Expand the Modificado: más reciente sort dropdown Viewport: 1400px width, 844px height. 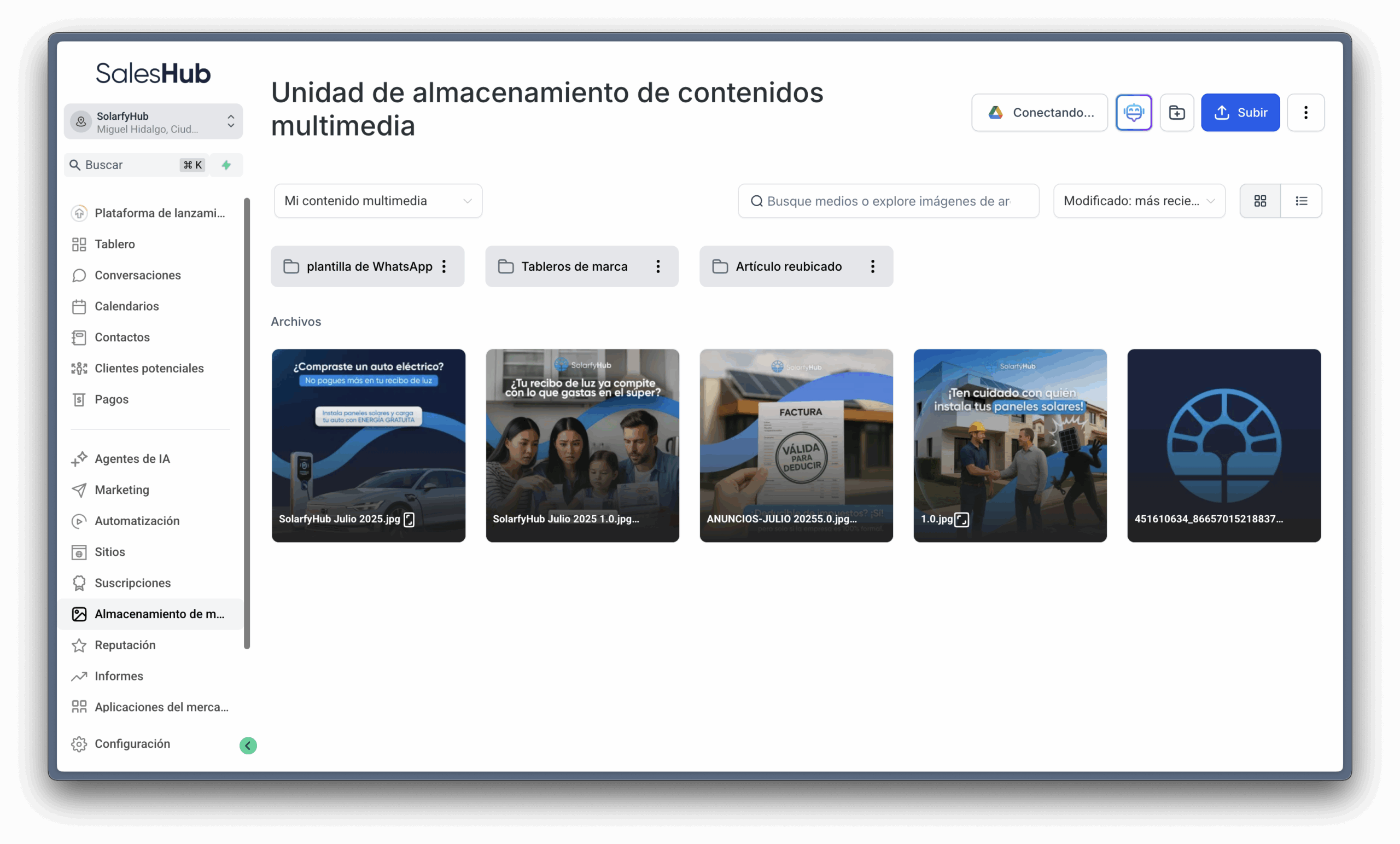tap(1139, 201)
